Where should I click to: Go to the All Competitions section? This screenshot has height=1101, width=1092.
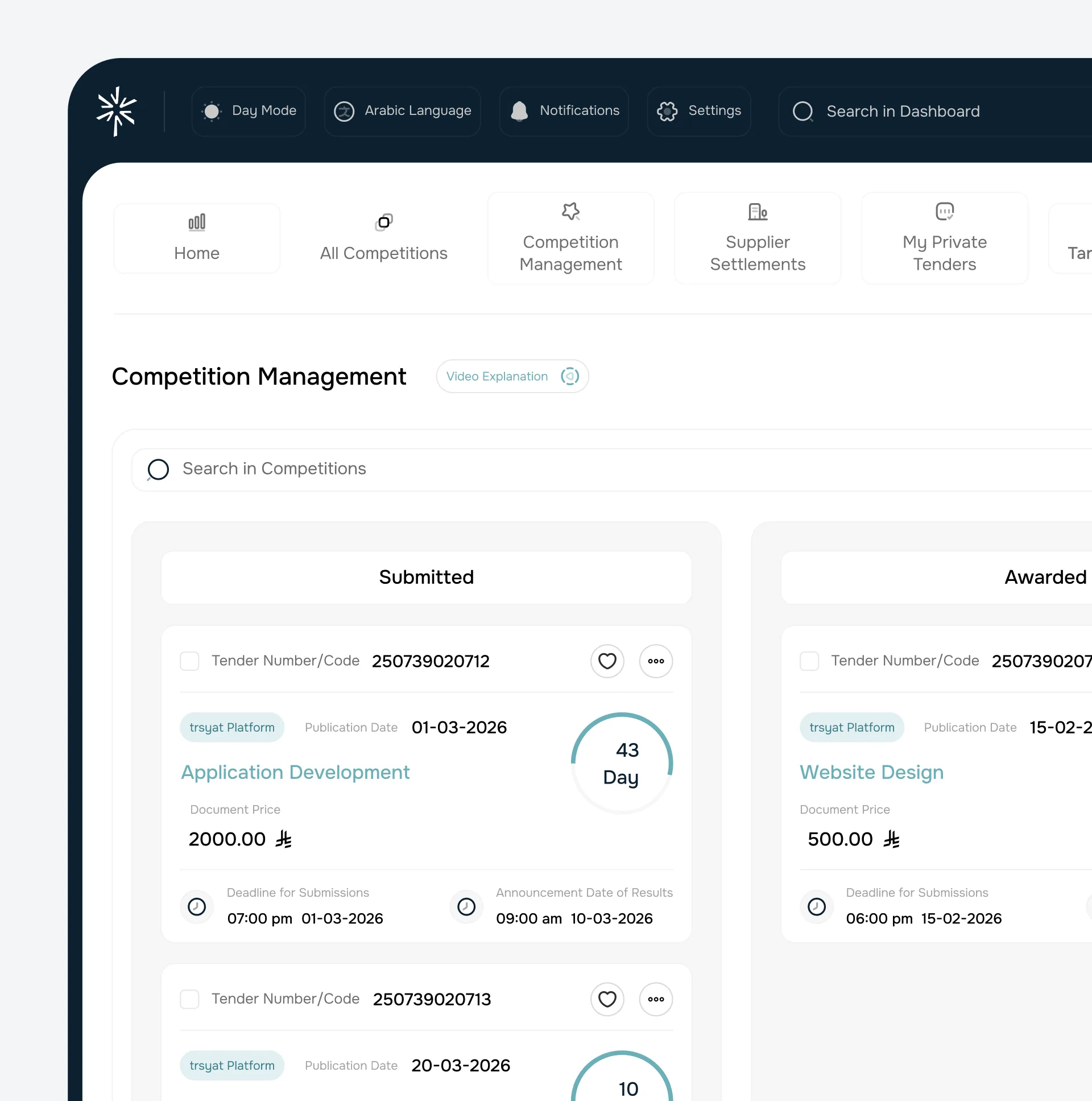click(383, 240)
